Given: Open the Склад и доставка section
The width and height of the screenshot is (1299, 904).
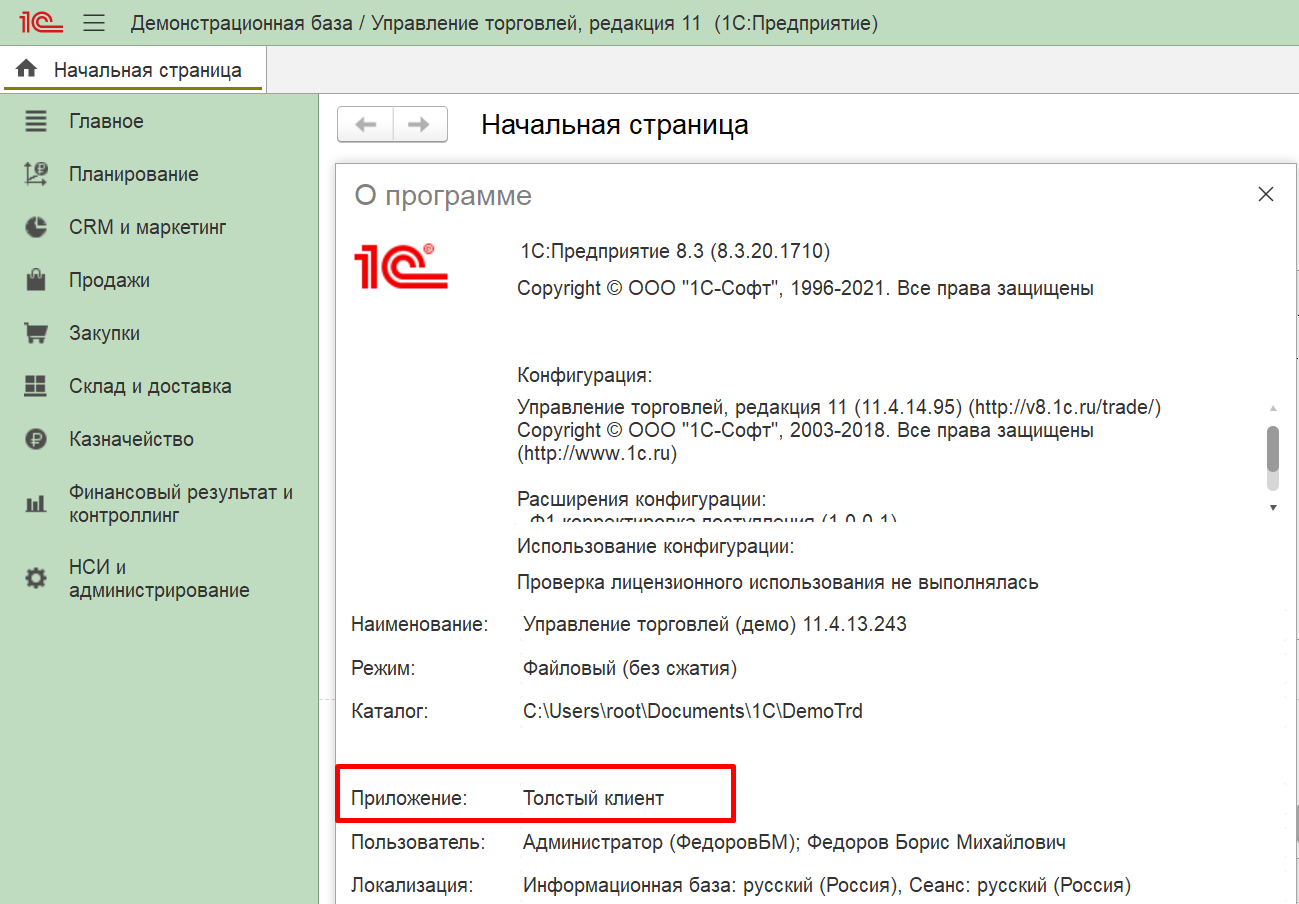Looking at the screenshot, I should pyautogui.click(x=150, y=386).
